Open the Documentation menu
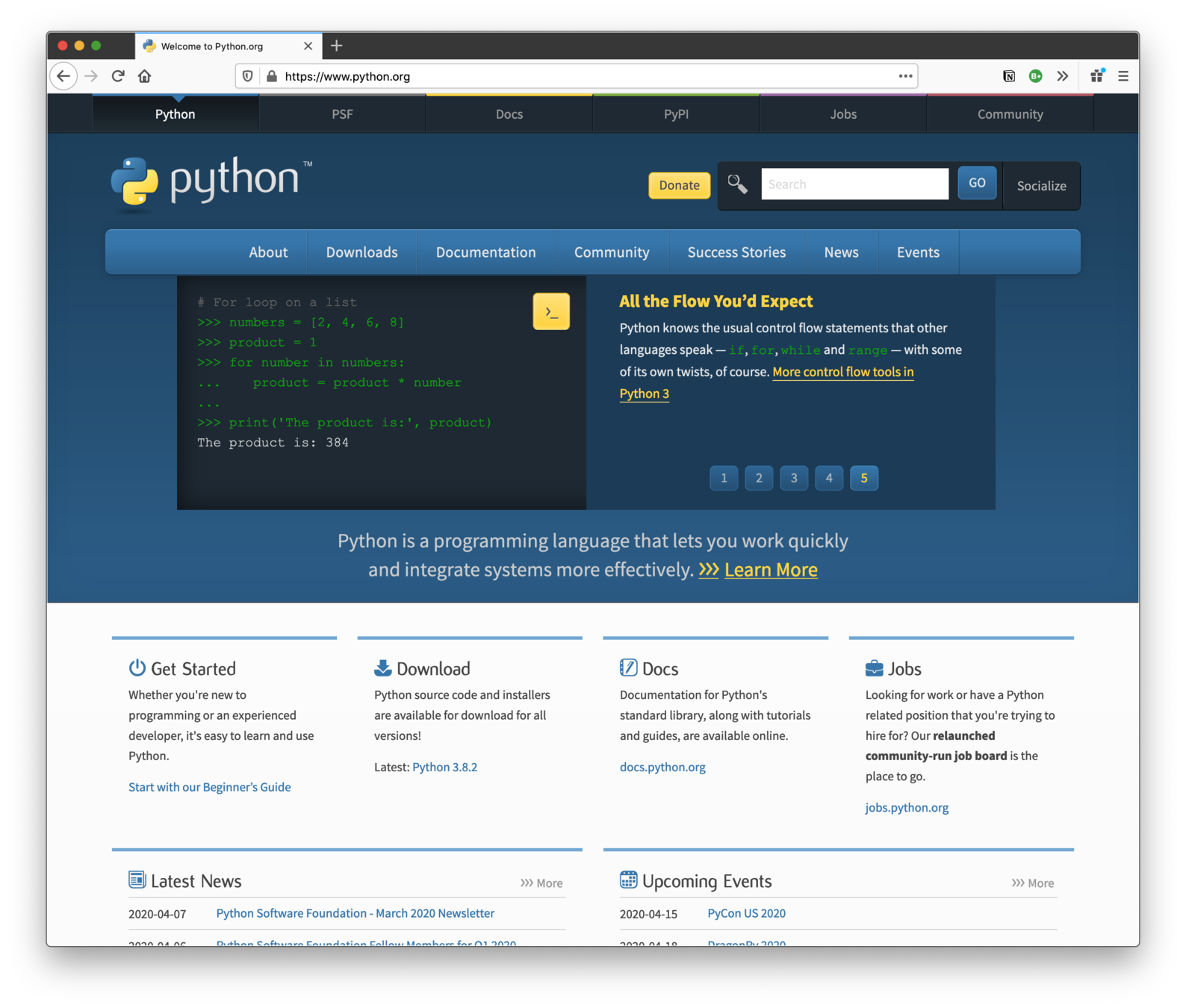This screenshot has height=1008, width=1186. click(x=485, y=252)
